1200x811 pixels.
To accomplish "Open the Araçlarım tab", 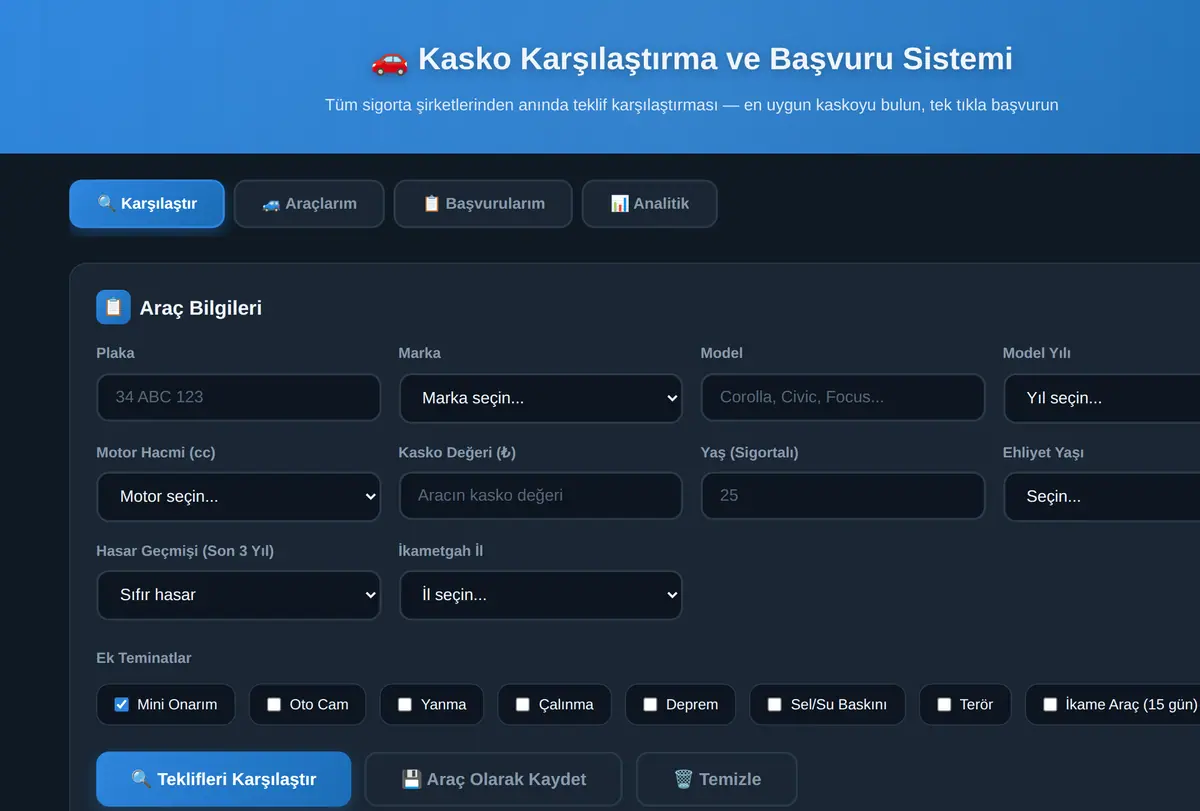I will click(309, 204).
